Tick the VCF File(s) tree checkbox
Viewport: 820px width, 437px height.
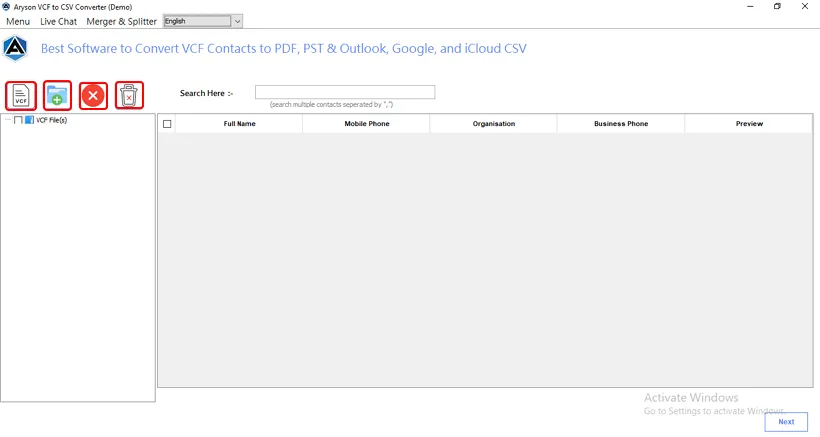pos(18,120)
